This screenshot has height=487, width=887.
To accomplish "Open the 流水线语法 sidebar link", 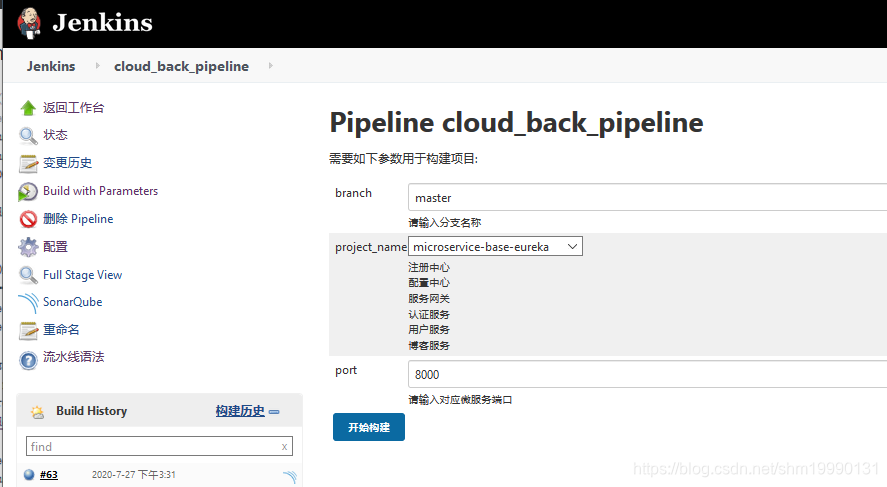I will [74, 357].
